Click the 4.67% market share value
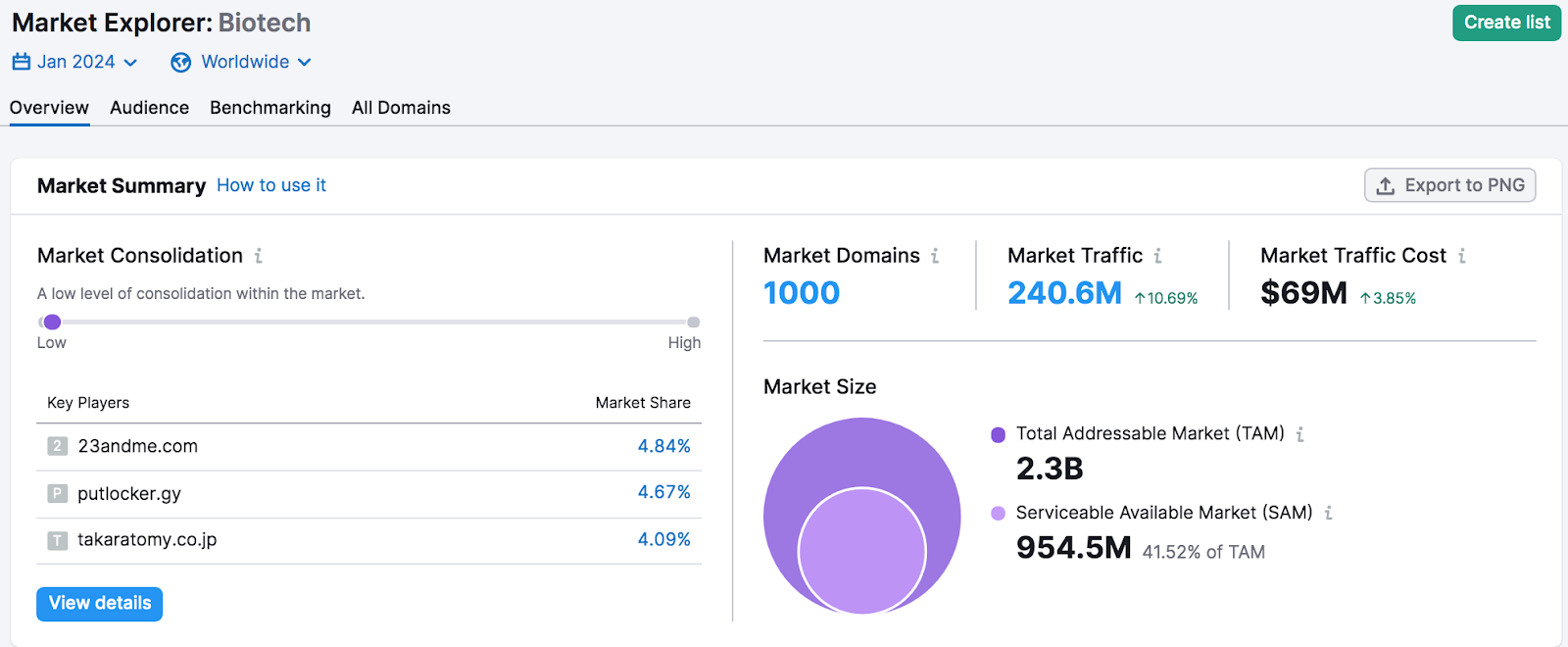The image size is (1568, 647). tap(663, 492)
